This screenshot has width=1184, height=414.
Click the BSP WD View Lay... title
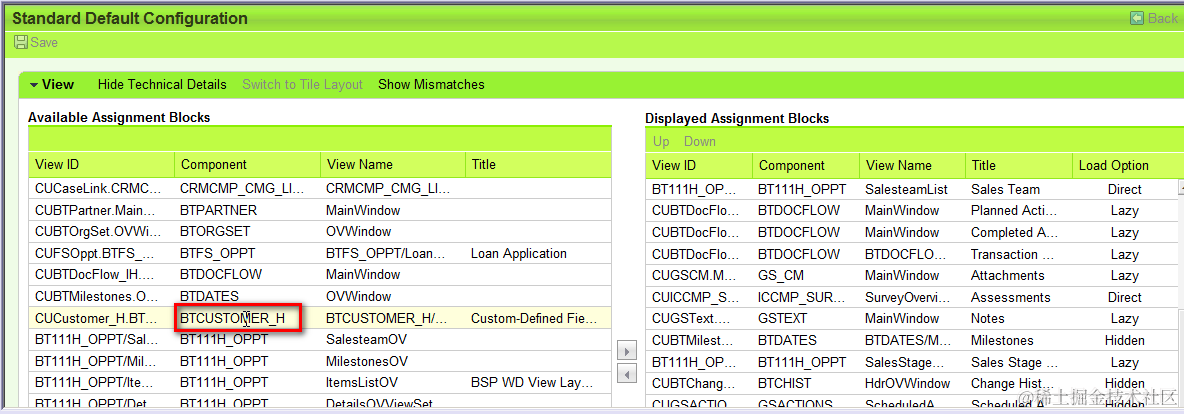[x=538, y=382]
